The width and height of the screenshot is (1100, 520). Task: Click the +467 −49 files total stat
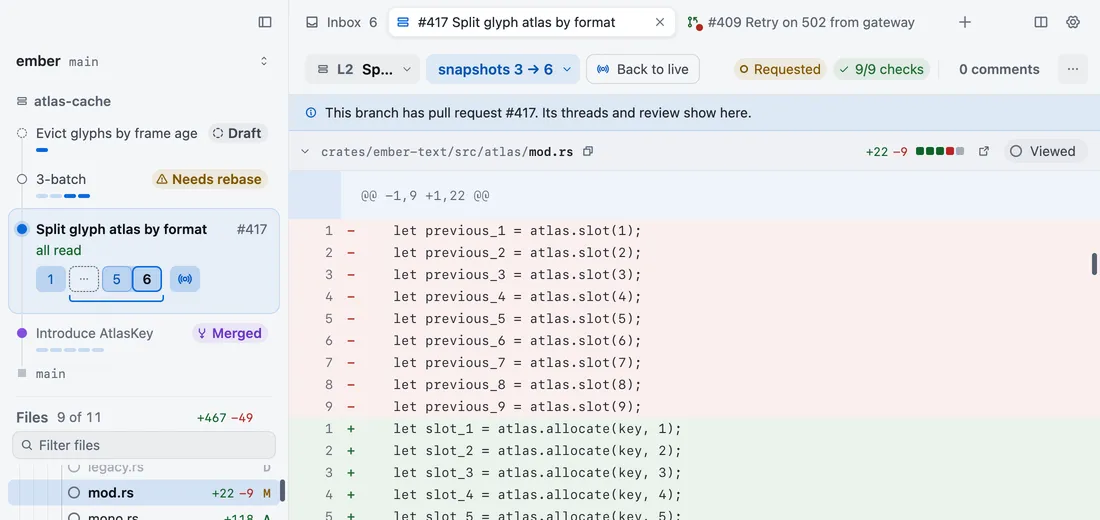point(224,418)
